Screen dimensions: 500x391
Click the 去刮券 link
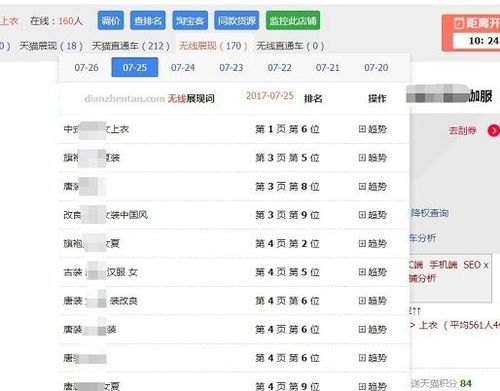coord(462,130)
